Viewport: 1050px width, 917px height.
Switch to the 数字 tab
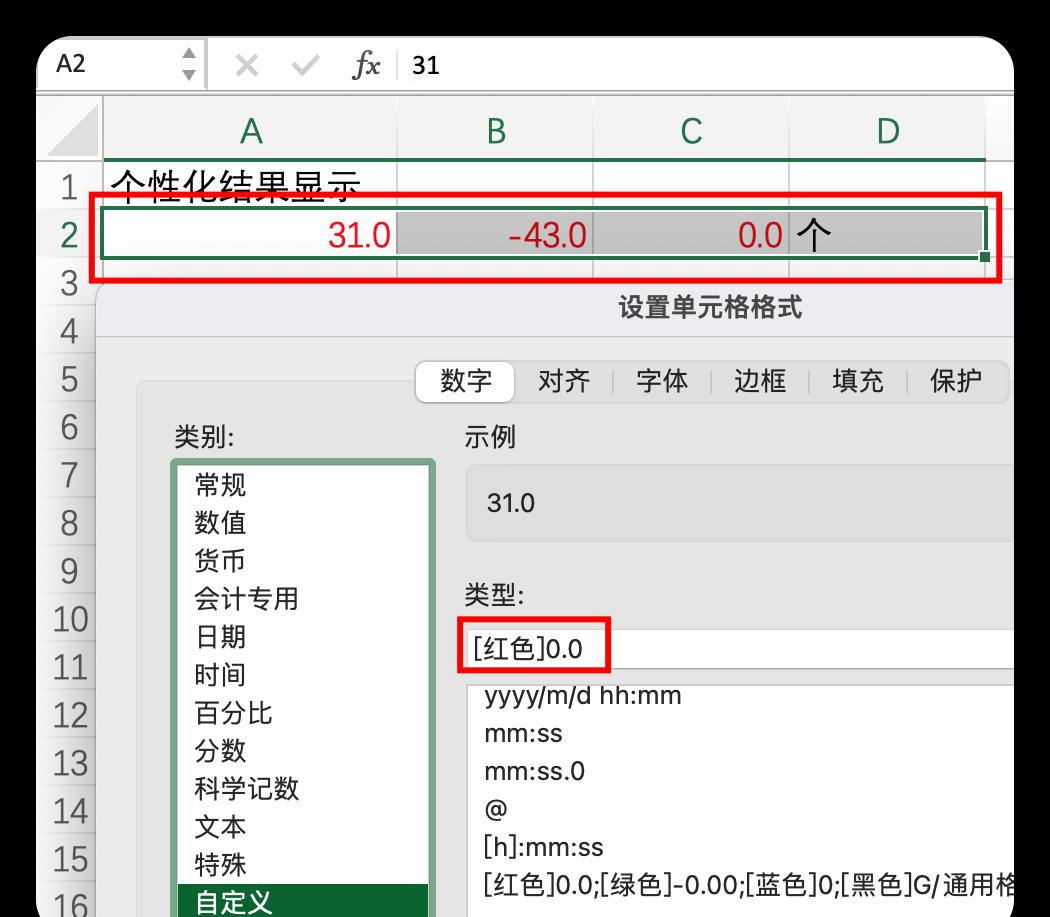465,381
